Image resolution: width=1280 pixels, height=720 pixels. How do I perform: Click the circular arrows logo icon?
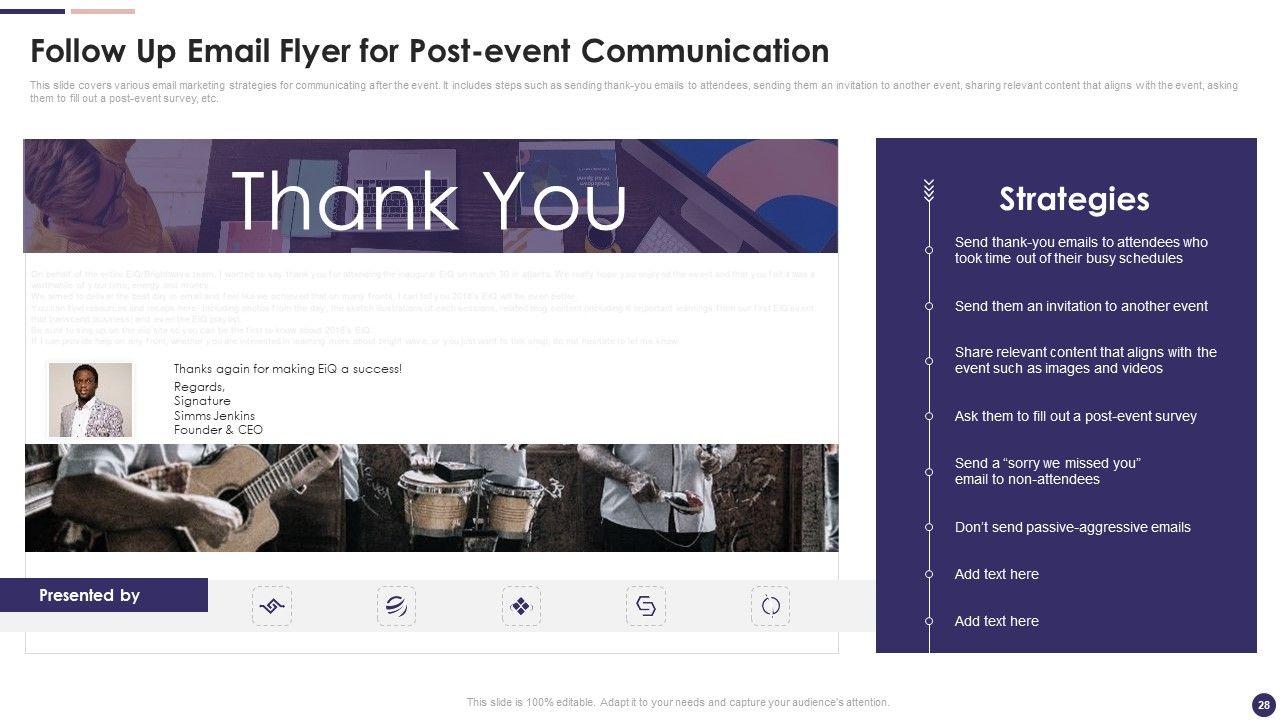tap(770, 606)
